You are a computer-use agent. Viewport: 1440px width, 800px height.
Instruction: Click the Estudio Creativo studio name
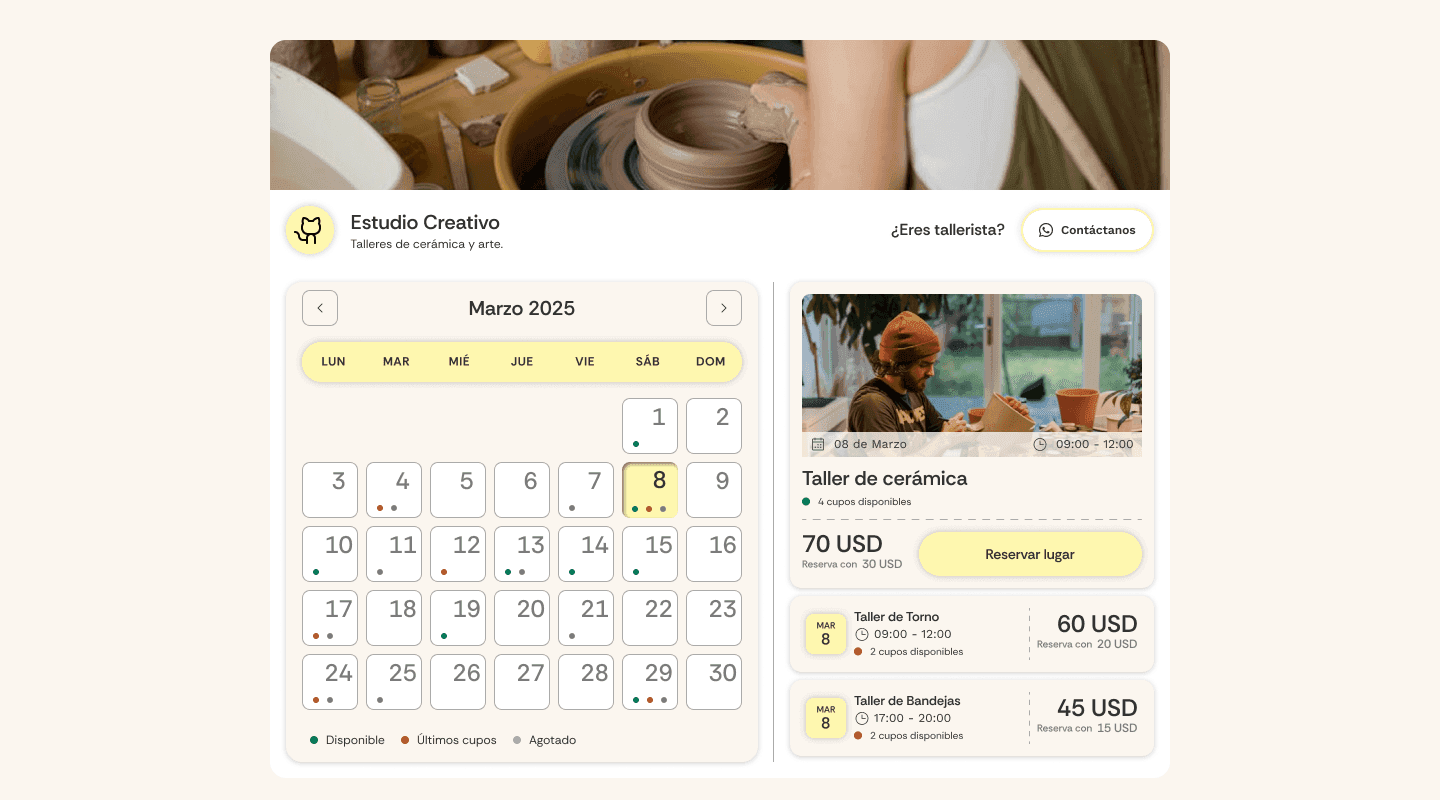[425, 222]
